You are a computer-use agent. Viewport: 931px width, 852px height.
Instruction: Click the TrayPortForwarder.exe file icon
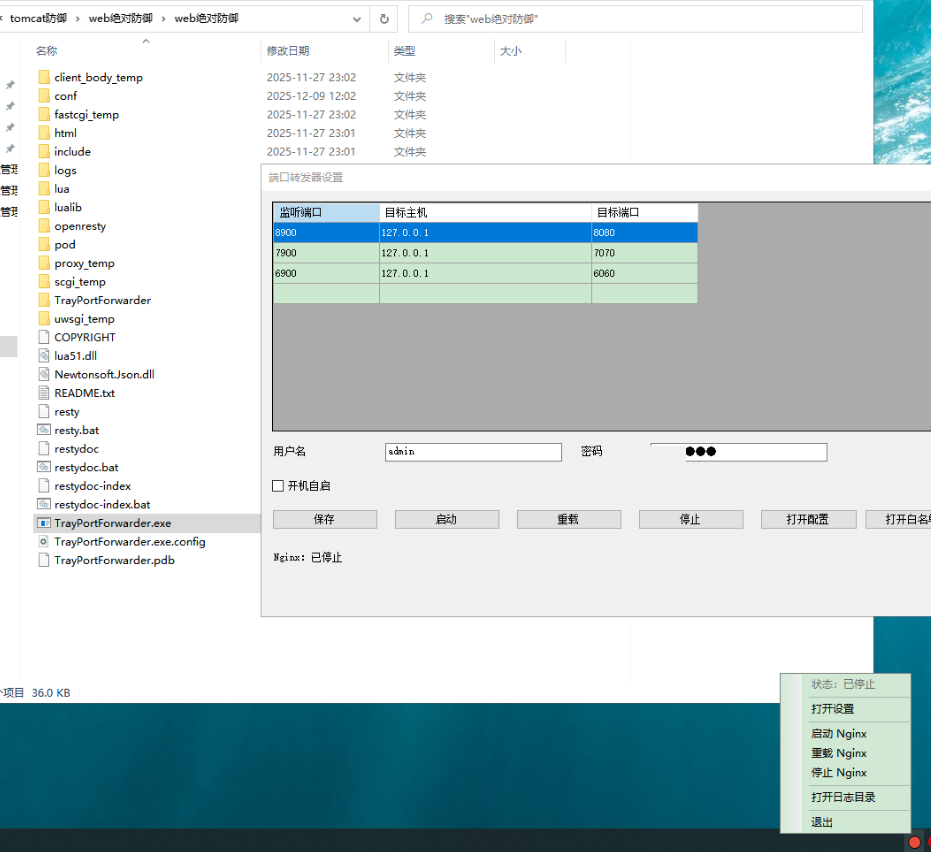click(x=43, y=523)
